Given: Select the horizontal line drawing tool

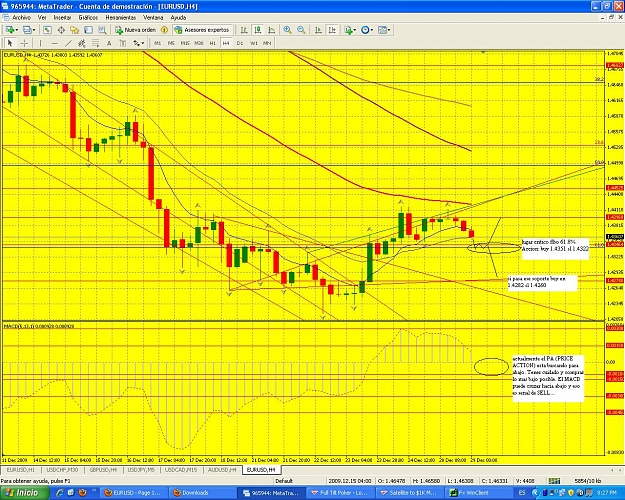Looking at the screenshot, I should (55, 43).
